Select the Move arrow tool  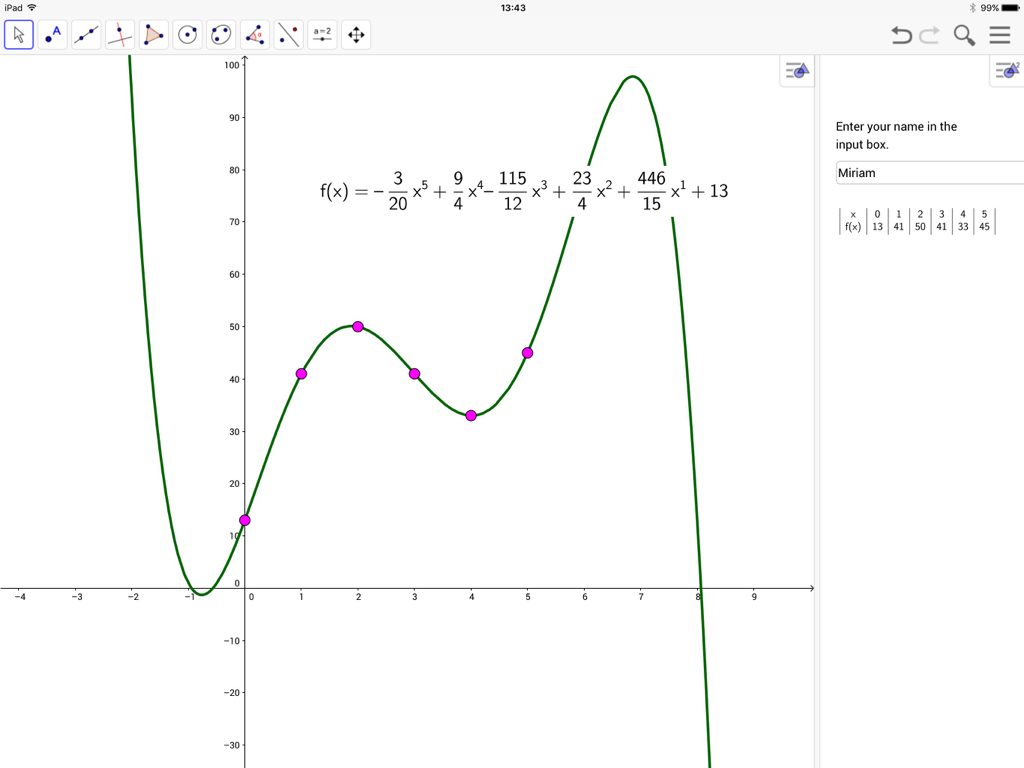[x=18, y=34]
